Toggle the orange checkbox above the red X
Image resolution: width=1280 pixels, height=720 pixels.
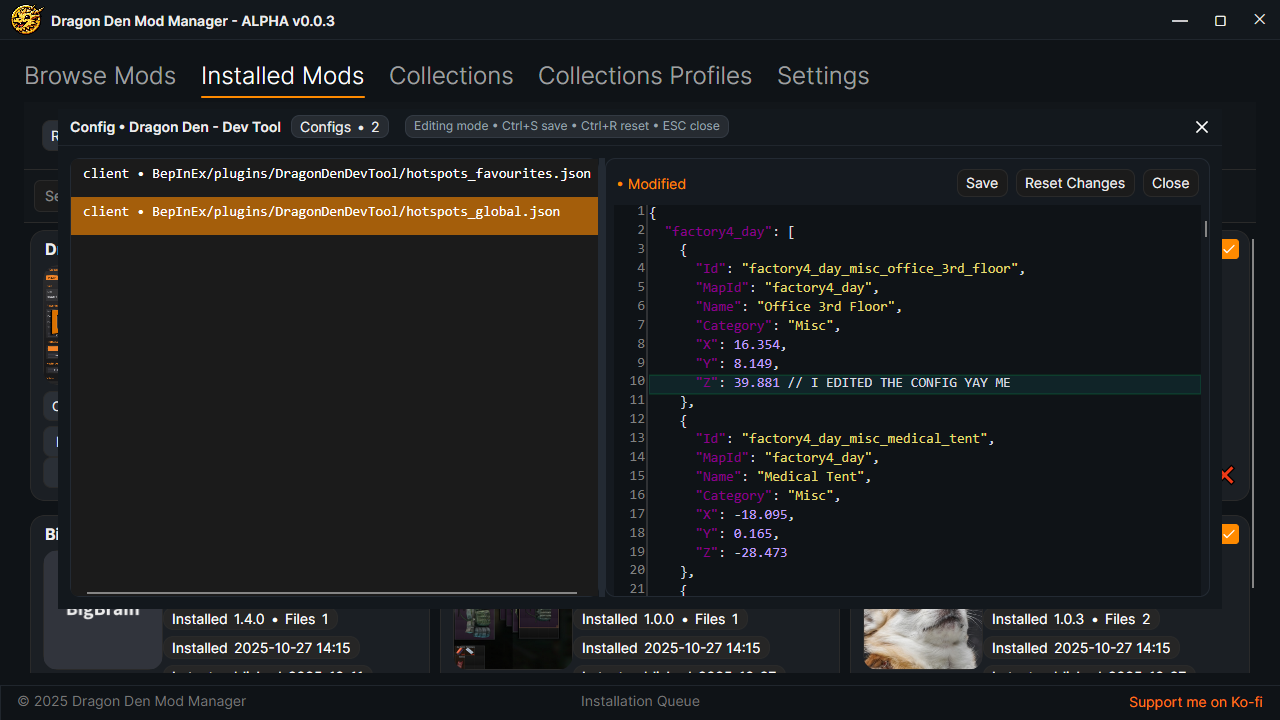pos(1229,249)
